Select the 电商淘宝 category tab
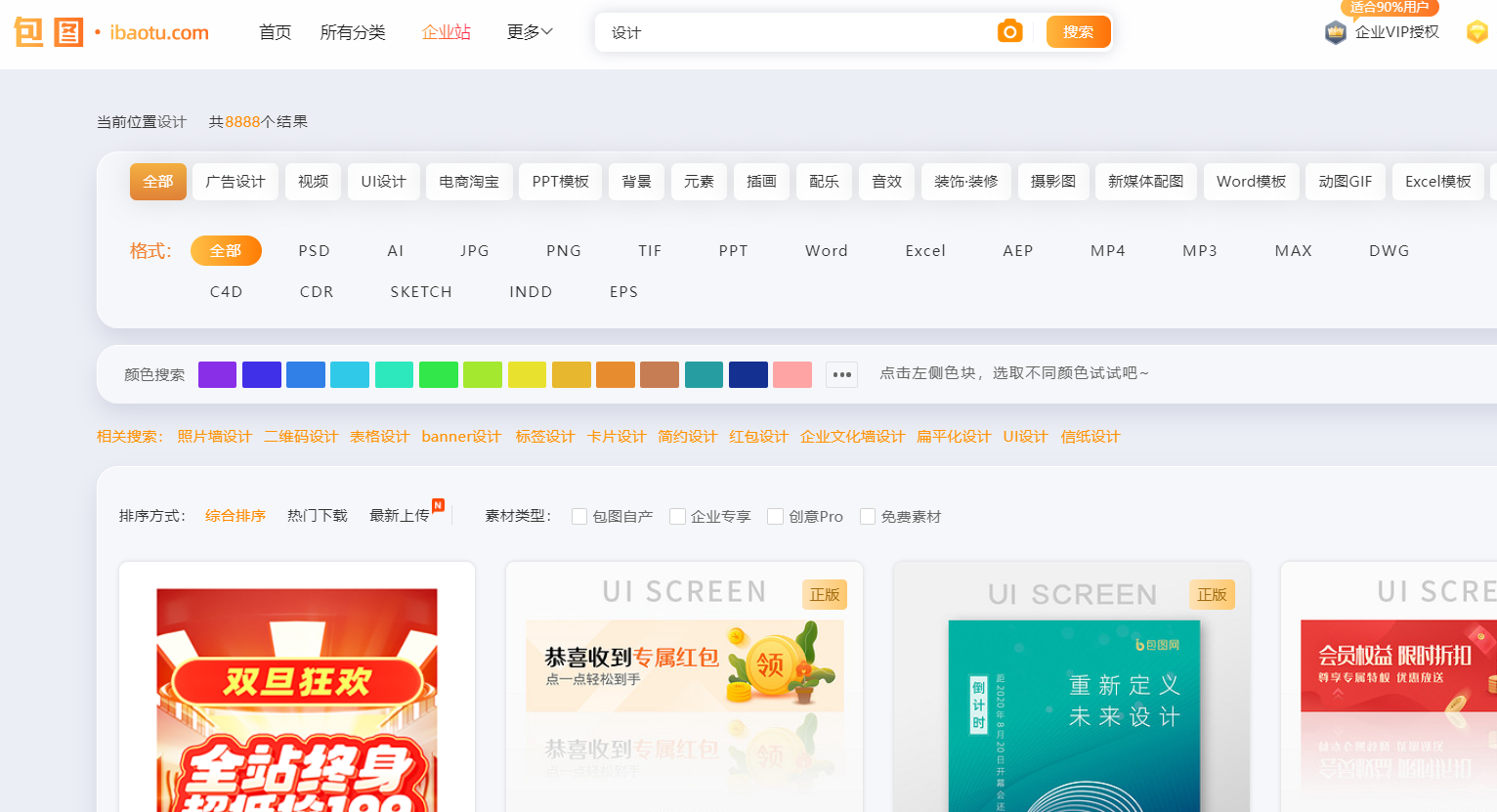Screen dimensions: 1497x812 469,182
